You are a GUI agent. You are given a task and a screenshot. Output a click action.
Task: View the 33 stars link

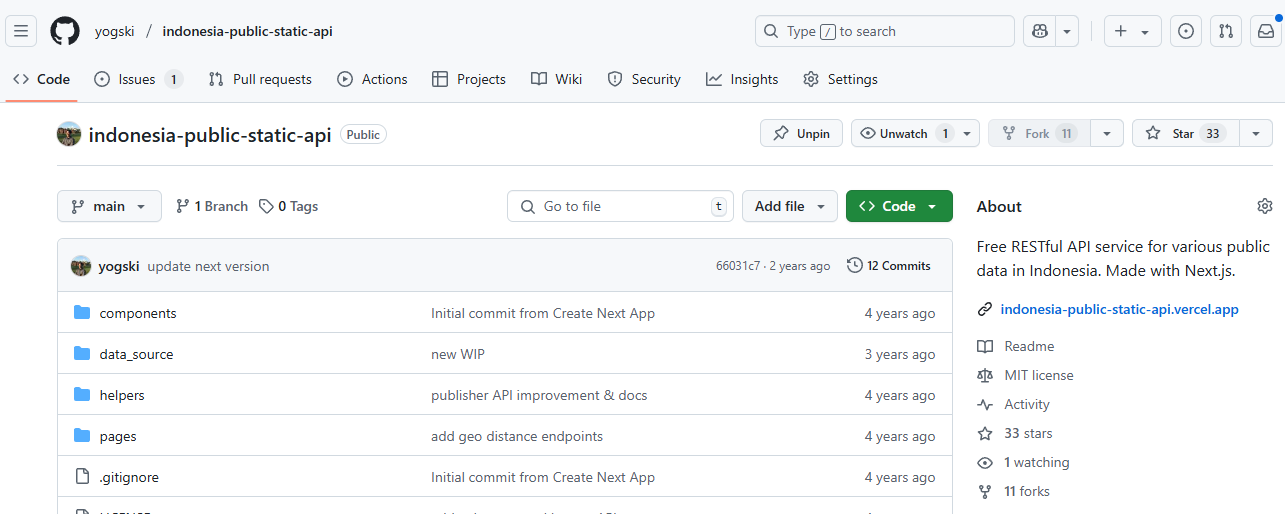(1015, 433)
